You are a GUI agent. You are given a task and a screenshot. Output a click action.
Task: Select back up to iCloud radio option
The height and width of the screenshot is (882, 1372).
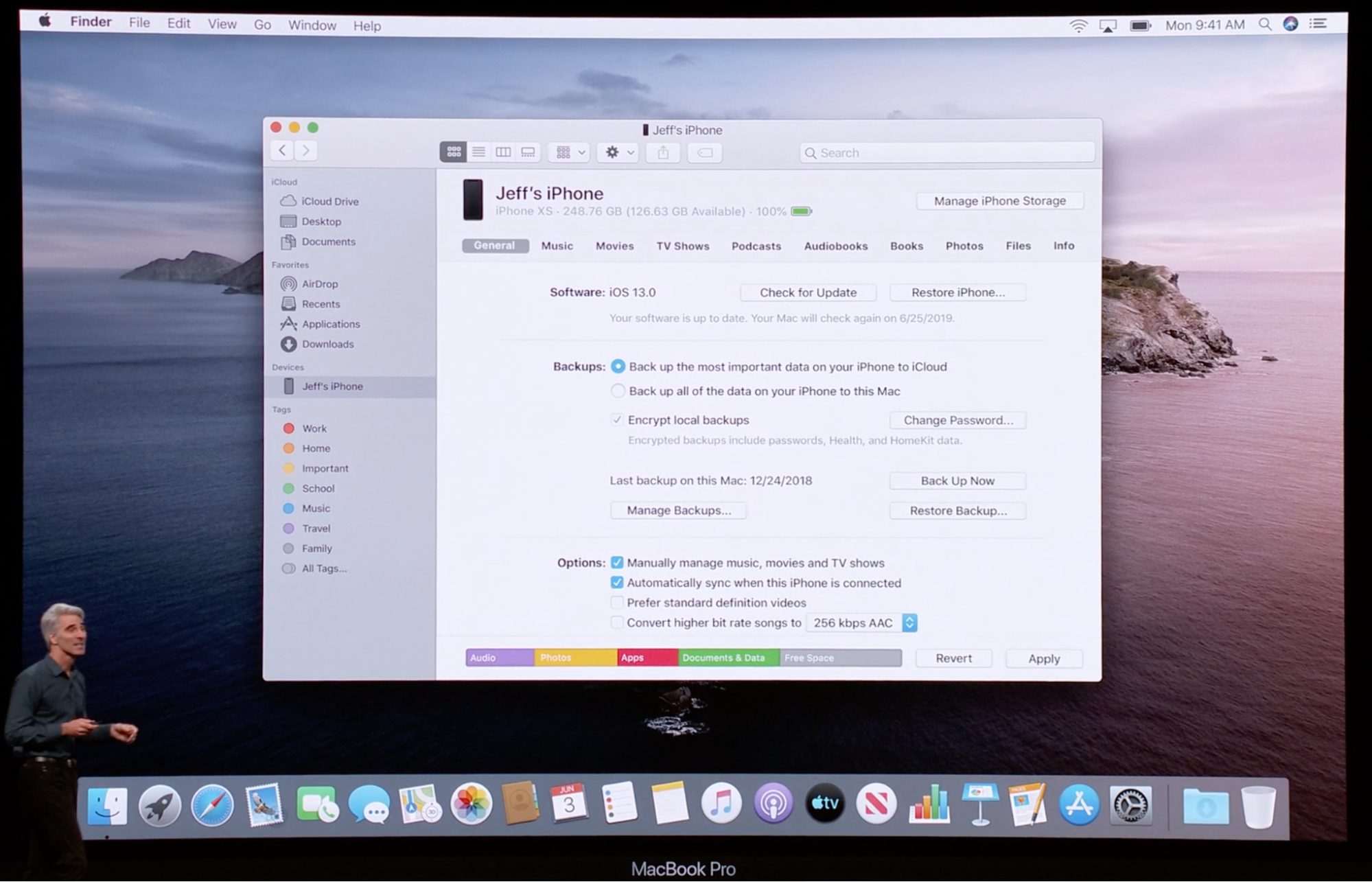tap(618, 367)
